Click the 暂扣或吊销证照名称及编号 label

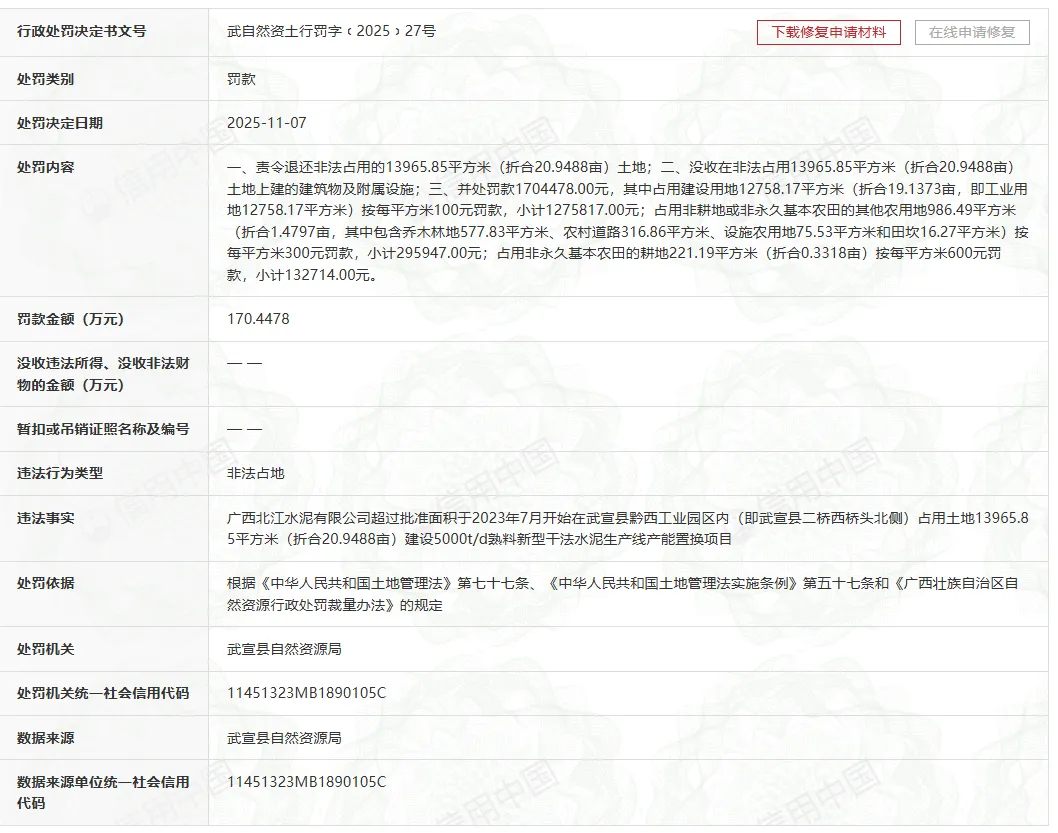103,429
